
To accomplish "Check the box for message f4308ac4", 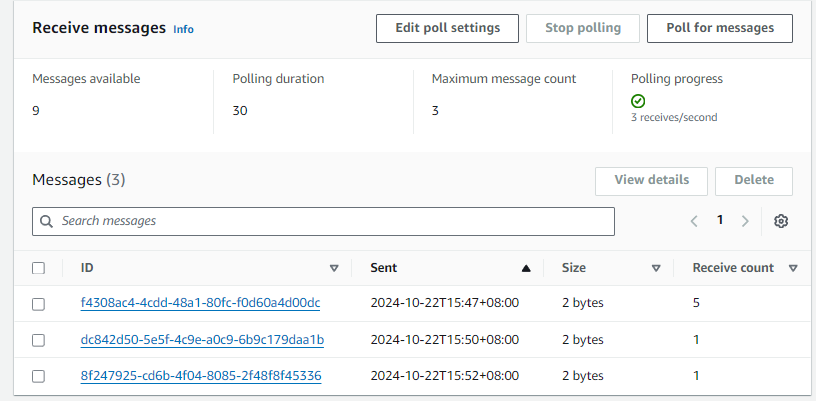I will pyautogui.click(x=38, y=304).
